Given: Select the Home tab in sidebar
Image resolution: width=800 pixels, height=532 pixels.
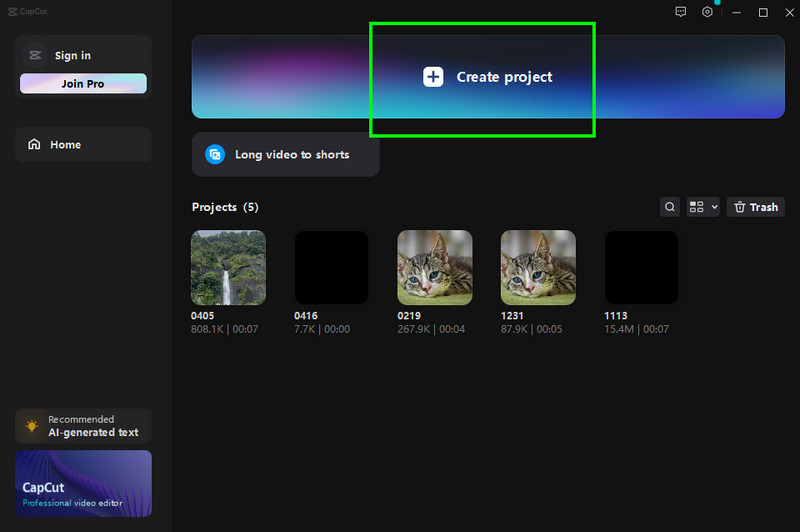Looking at the screenshot, I should point(83,145).
